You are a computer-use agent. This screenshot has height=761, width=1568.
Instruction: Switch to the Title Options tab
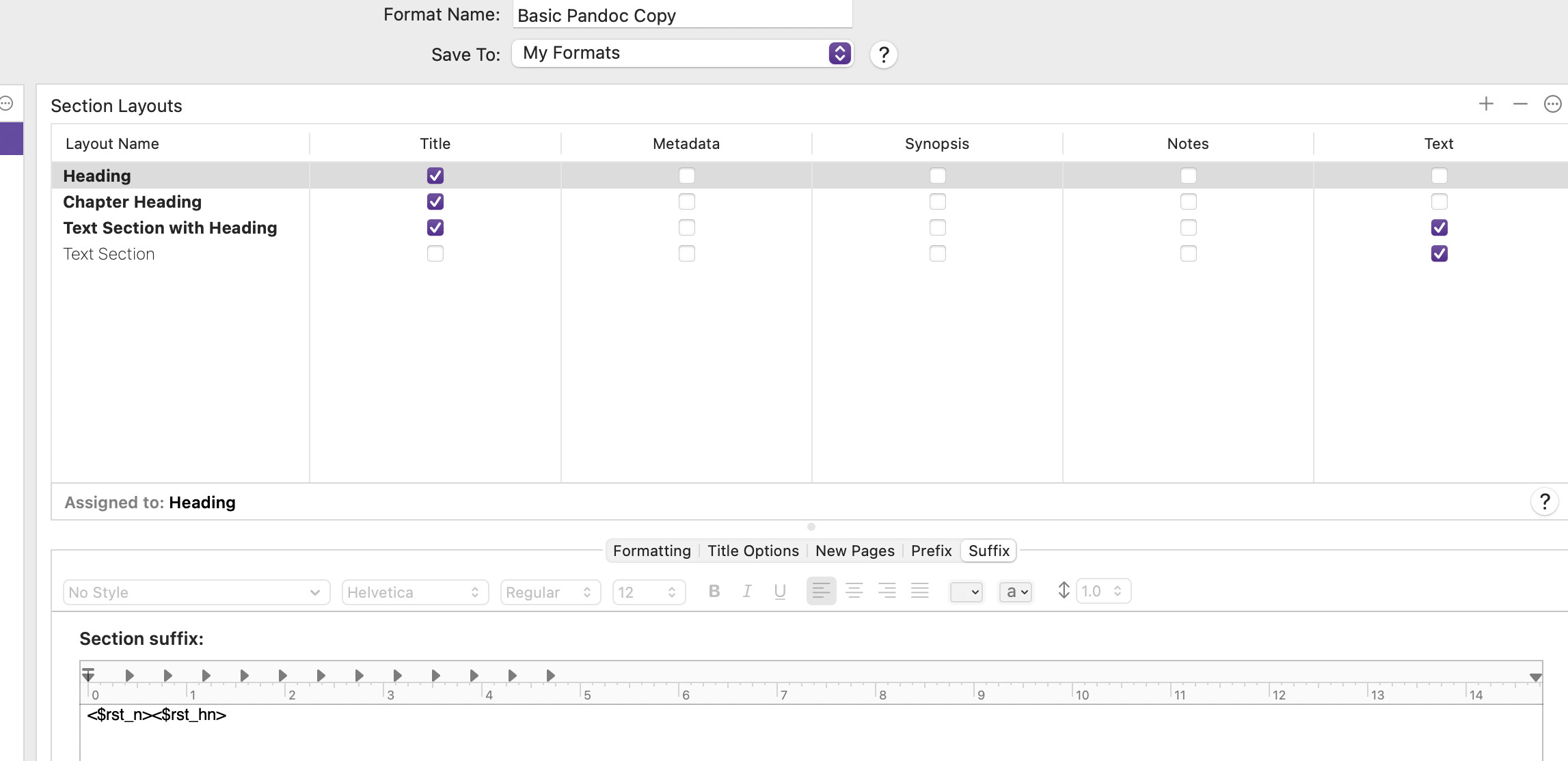(x=753, y=551)
